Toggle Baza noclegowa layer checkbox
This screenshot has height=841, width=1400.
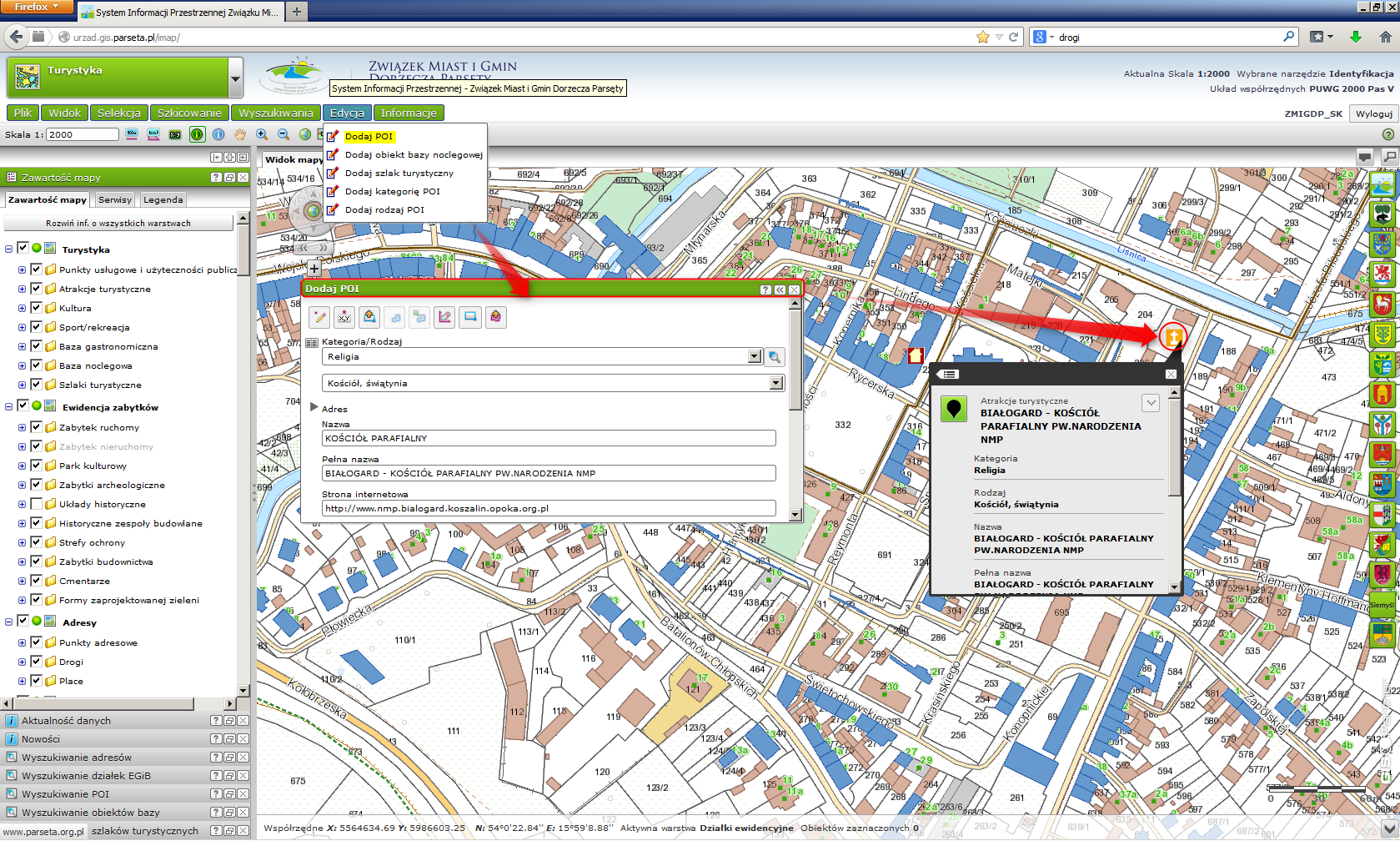[x=36, y=365]
